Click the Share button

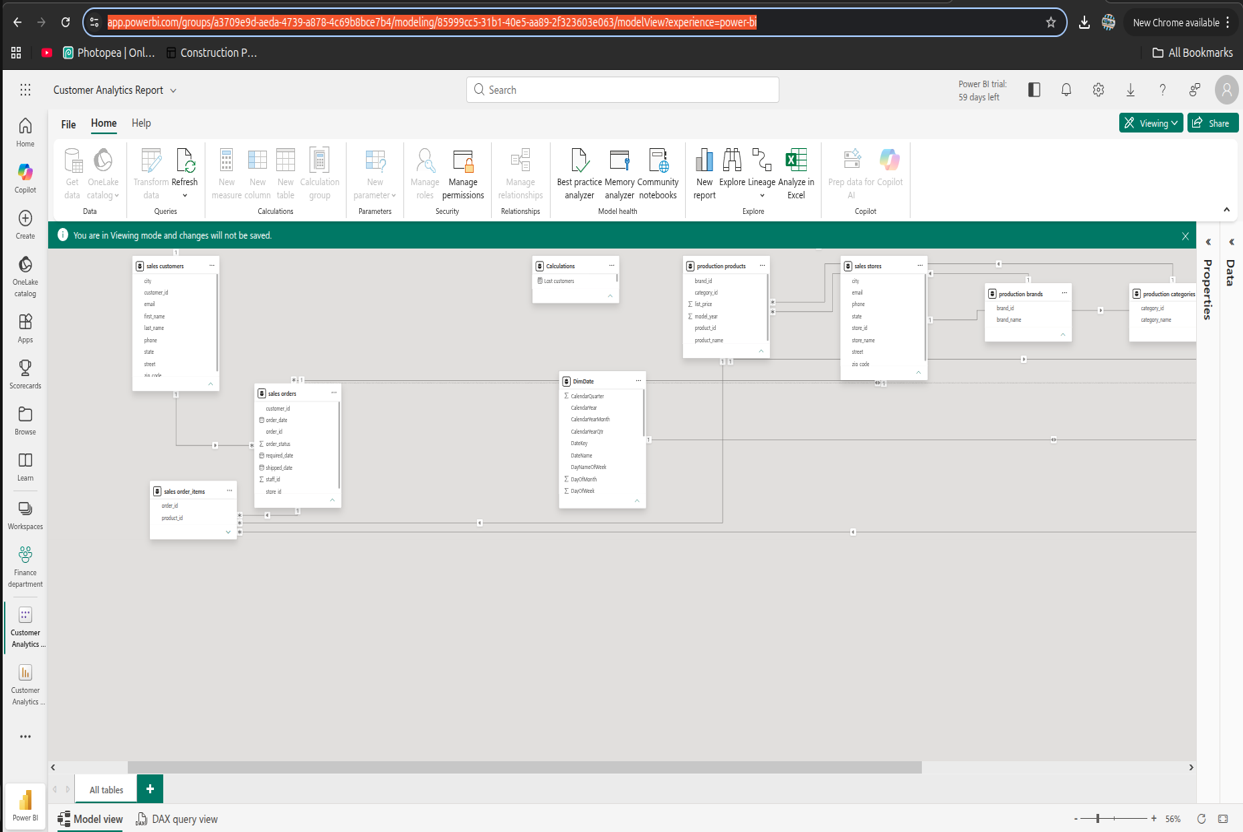tap(1212, 123)
